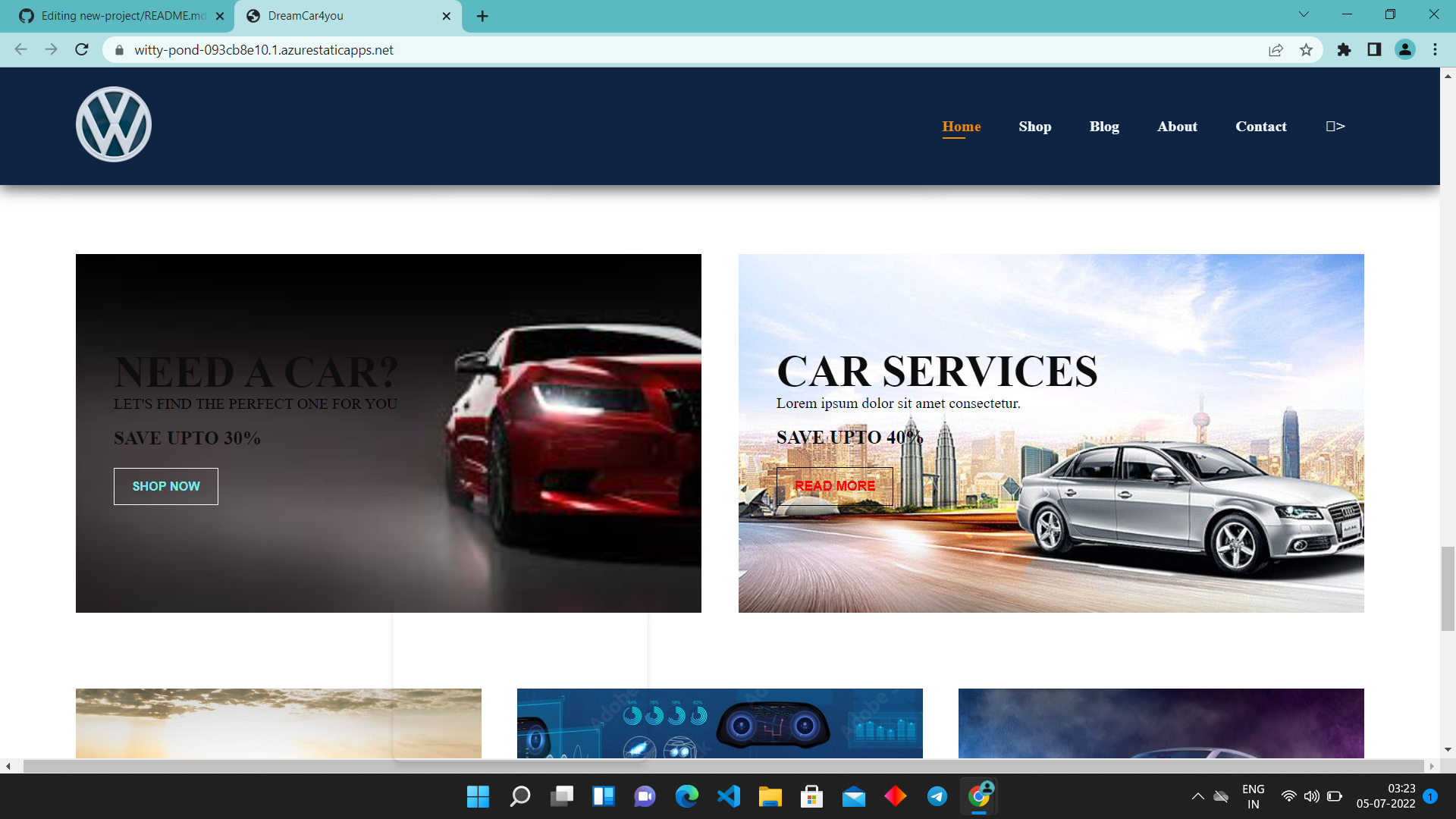
Task: Click the READ MORE button
Action: (835, 486)
